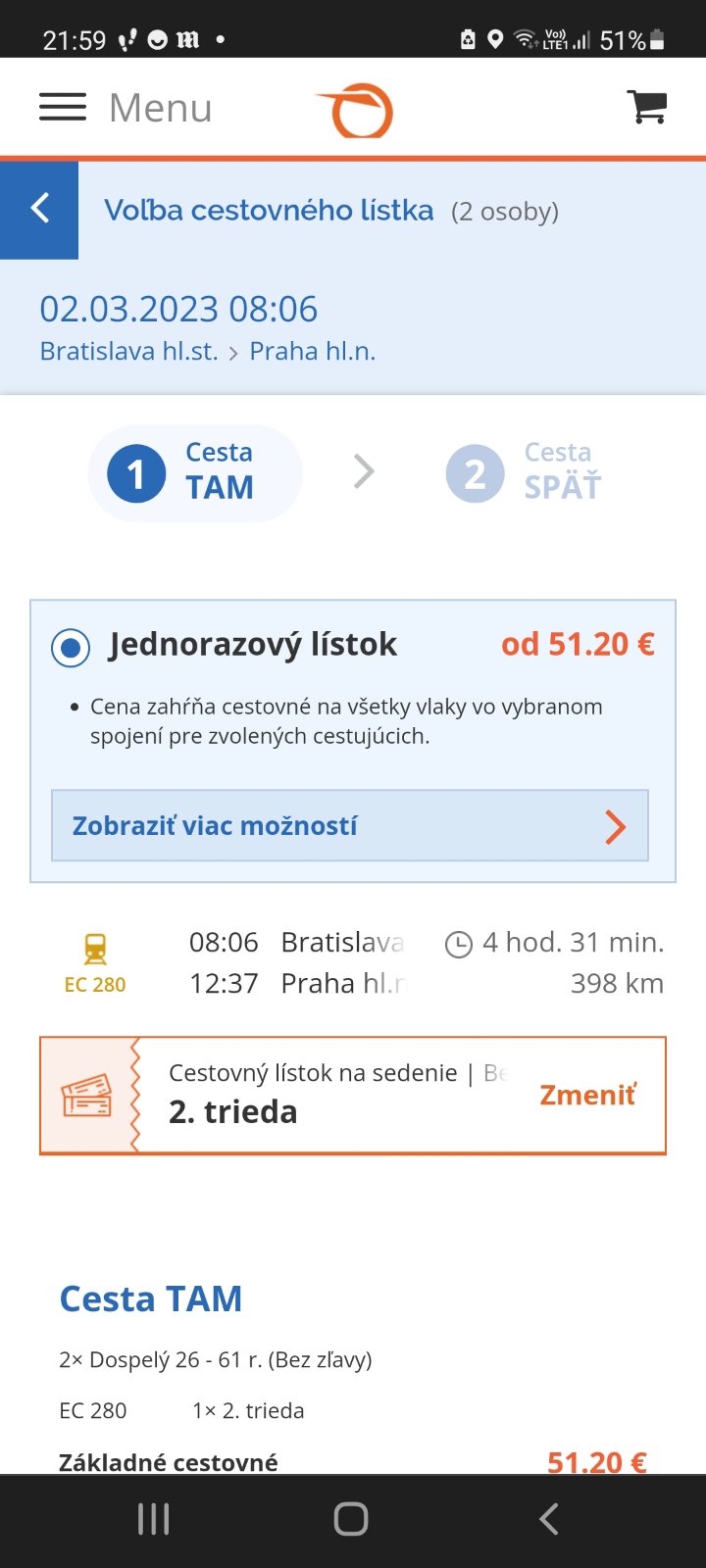Open the shopping cart

coord(647,107)
